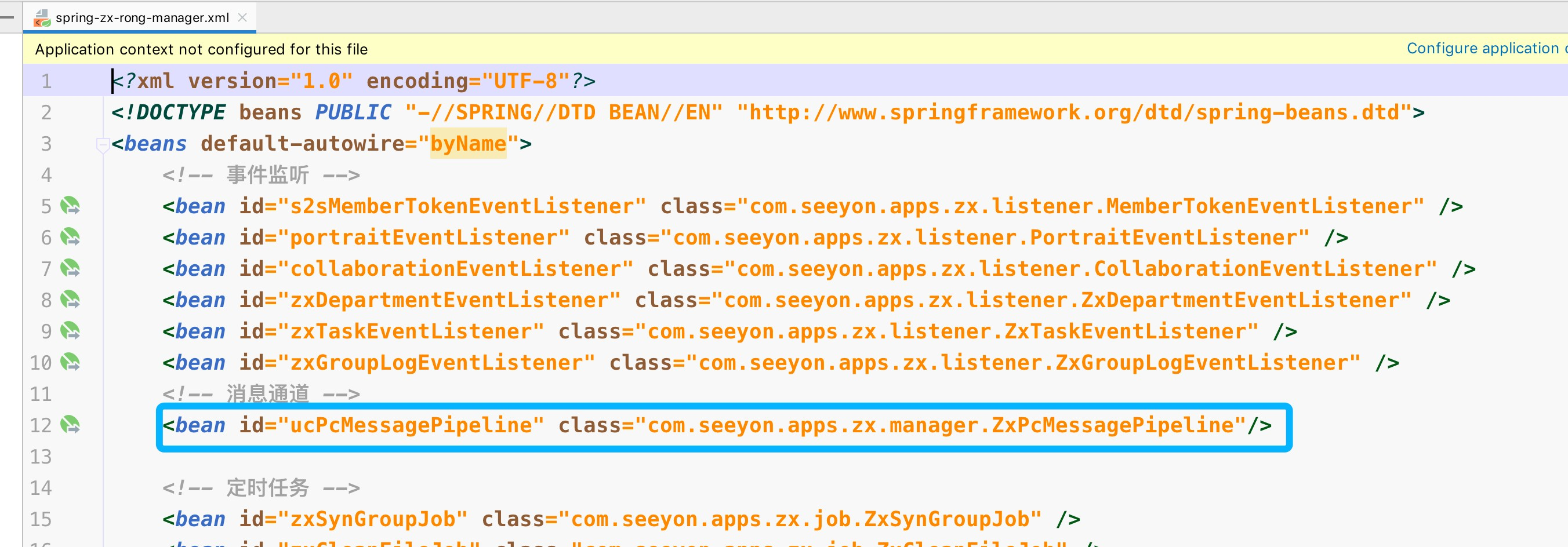Image resolution: width=1568 pixels, height=547 pixels.
Task: Click line number 3 in the gutter
Action: click(x=46, y=144)
